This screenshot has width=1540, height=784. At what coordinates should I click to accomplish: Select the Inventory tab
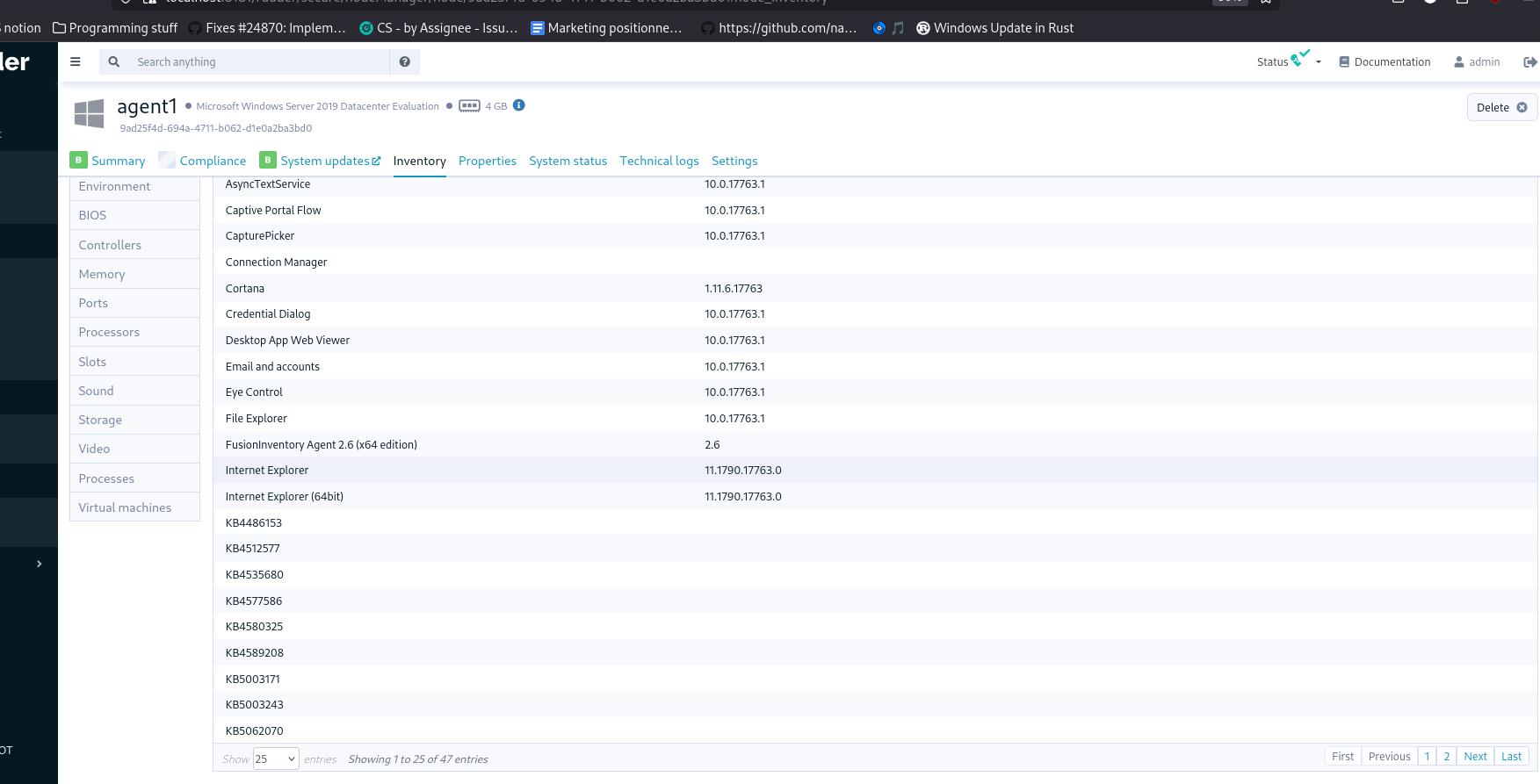[x=420, y=161]
